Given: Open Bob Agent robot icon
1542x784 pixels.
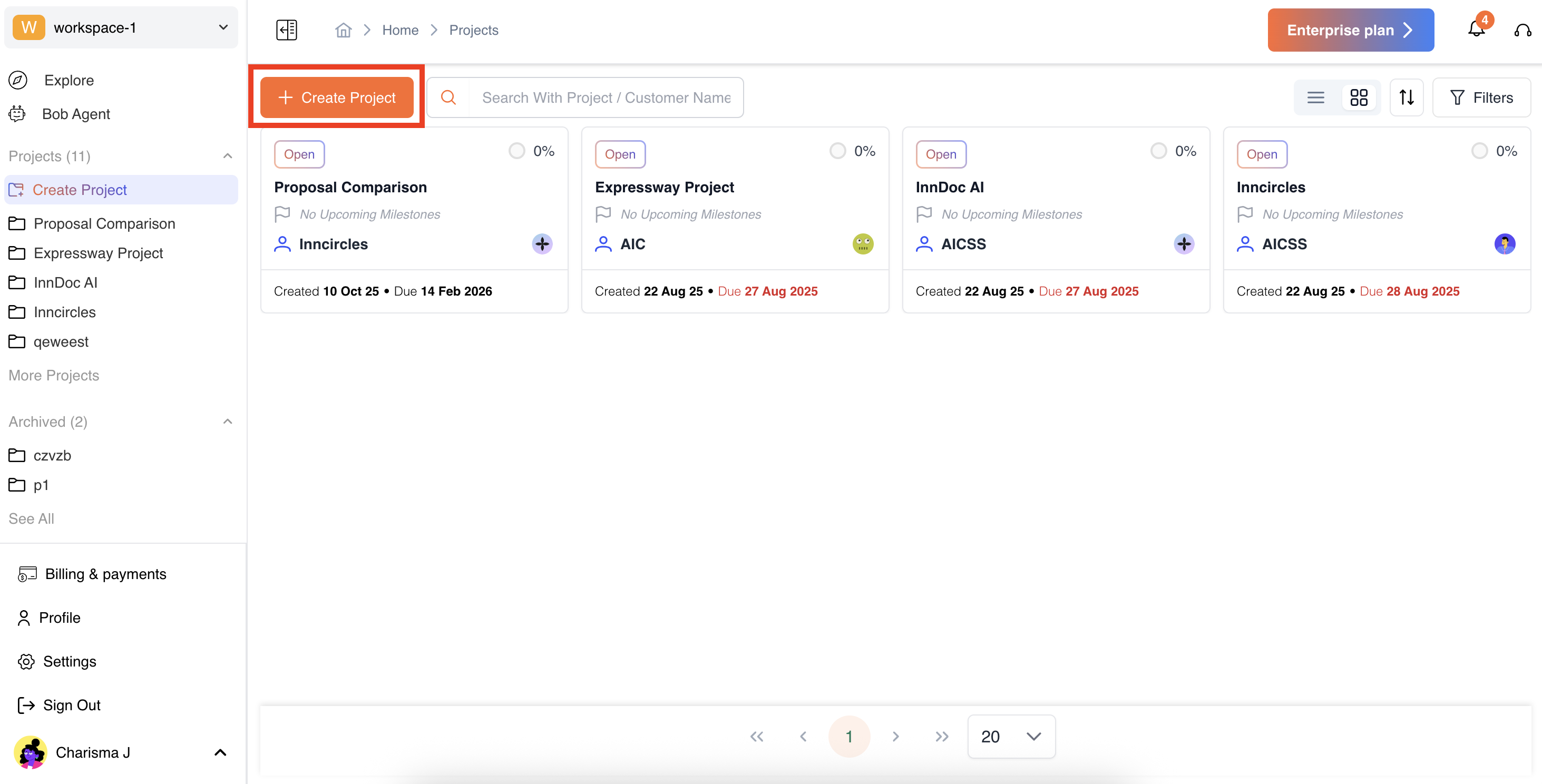Looking at the screenshot, I should click(17, 114).
